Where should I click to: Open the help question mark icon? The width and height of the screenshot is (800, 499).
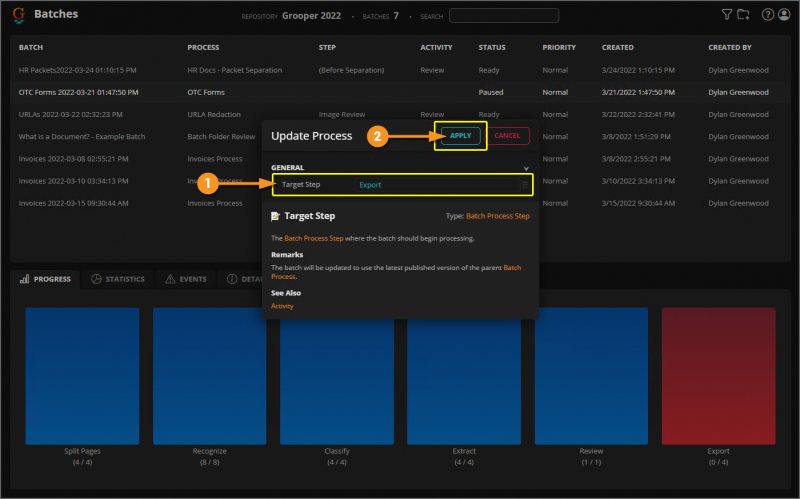(768, 15)
